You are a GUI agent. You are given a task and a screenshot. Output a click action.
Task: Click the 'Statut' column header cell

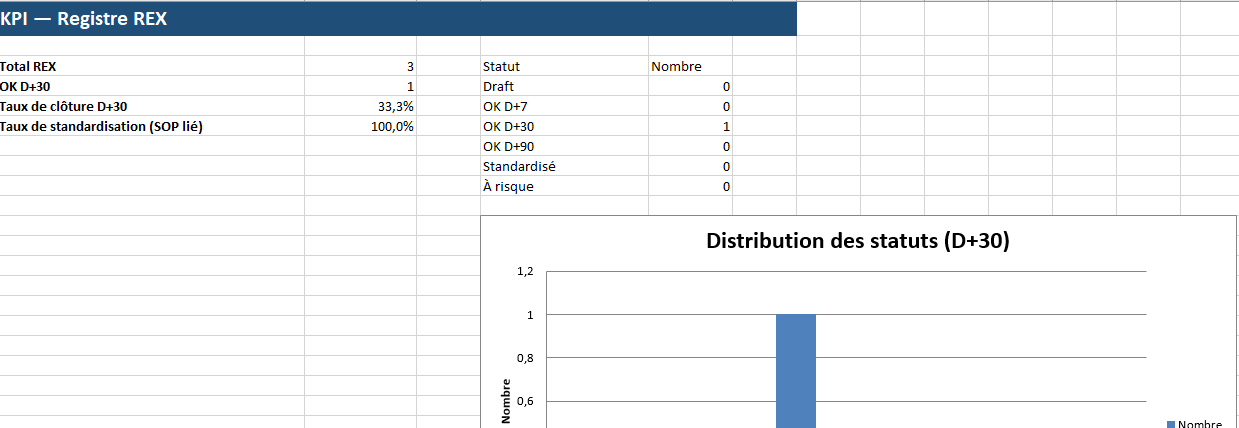[501, 67]
